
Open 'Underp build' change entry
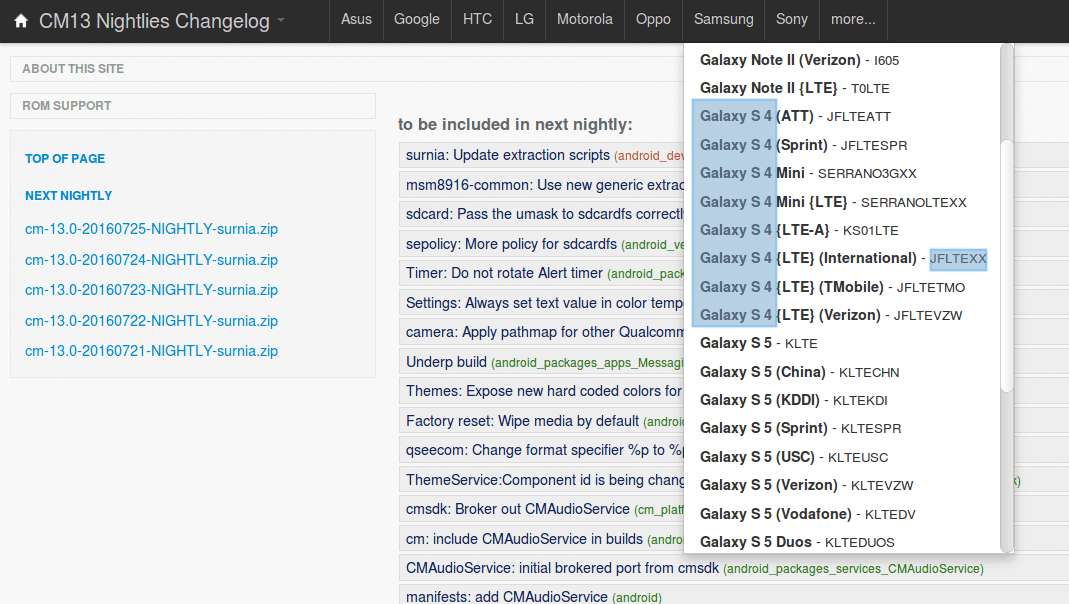446,362
